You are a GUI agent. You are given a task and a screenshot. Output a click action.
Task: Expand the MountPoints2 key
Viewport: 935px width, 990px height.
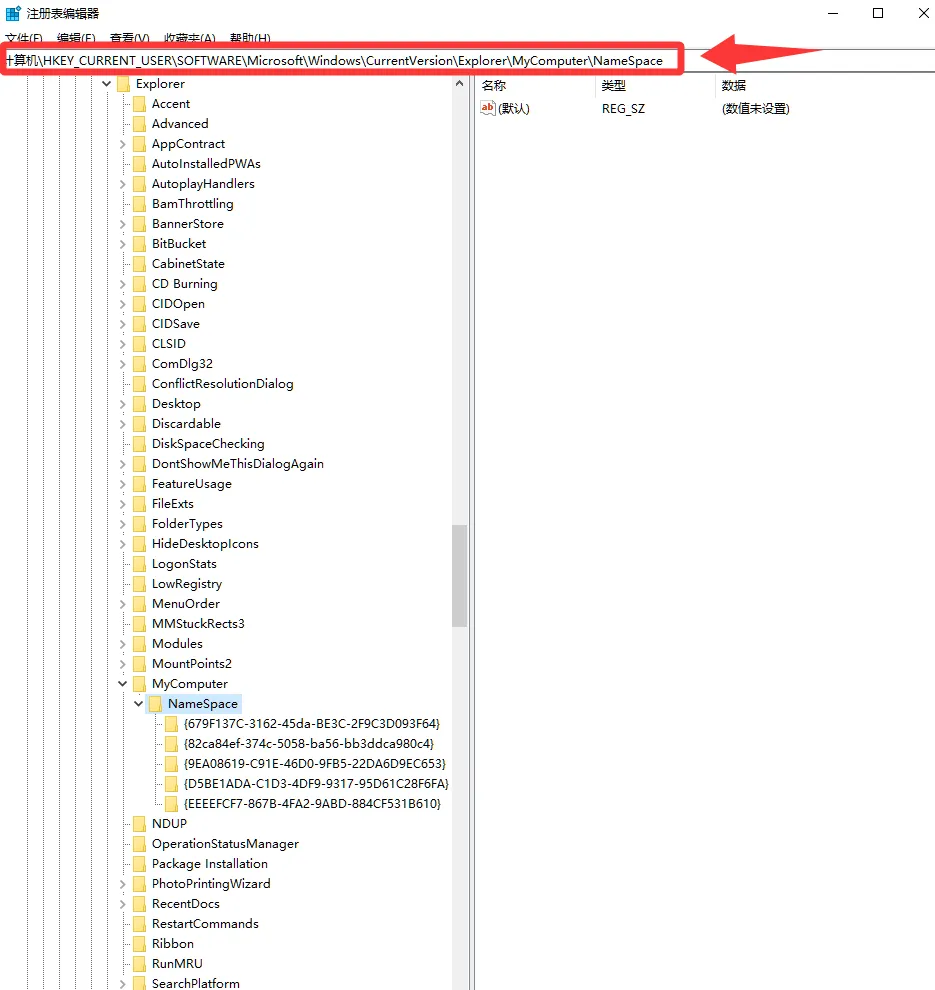(x=122, y=664)
